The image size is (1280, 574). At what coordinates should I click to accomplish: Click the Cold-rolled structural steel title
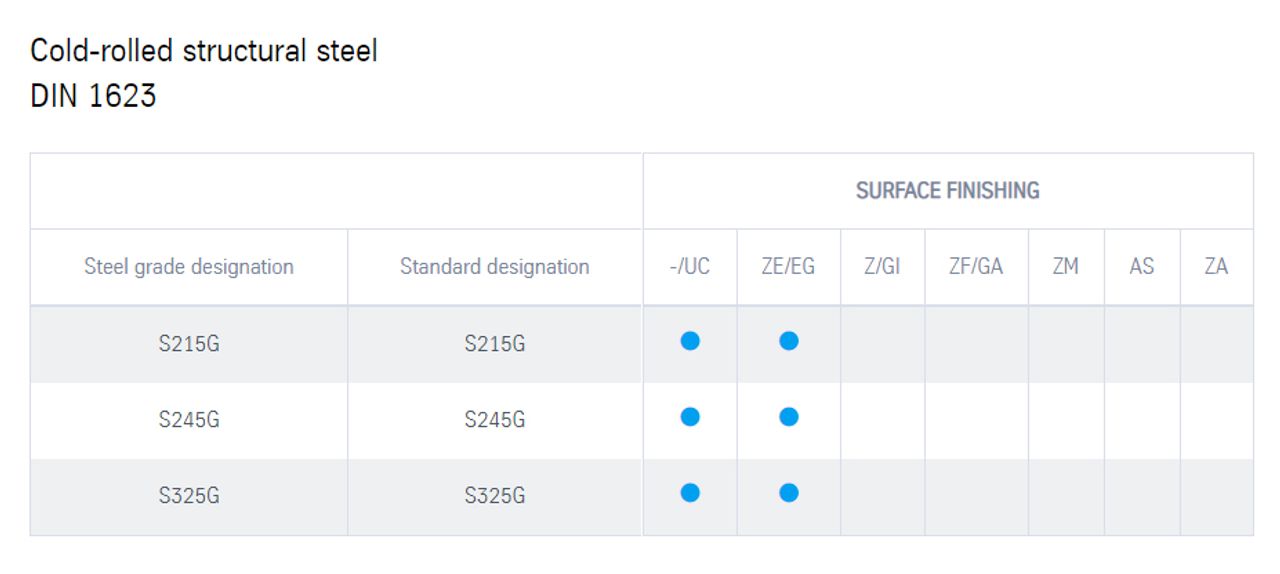(204, 50)
